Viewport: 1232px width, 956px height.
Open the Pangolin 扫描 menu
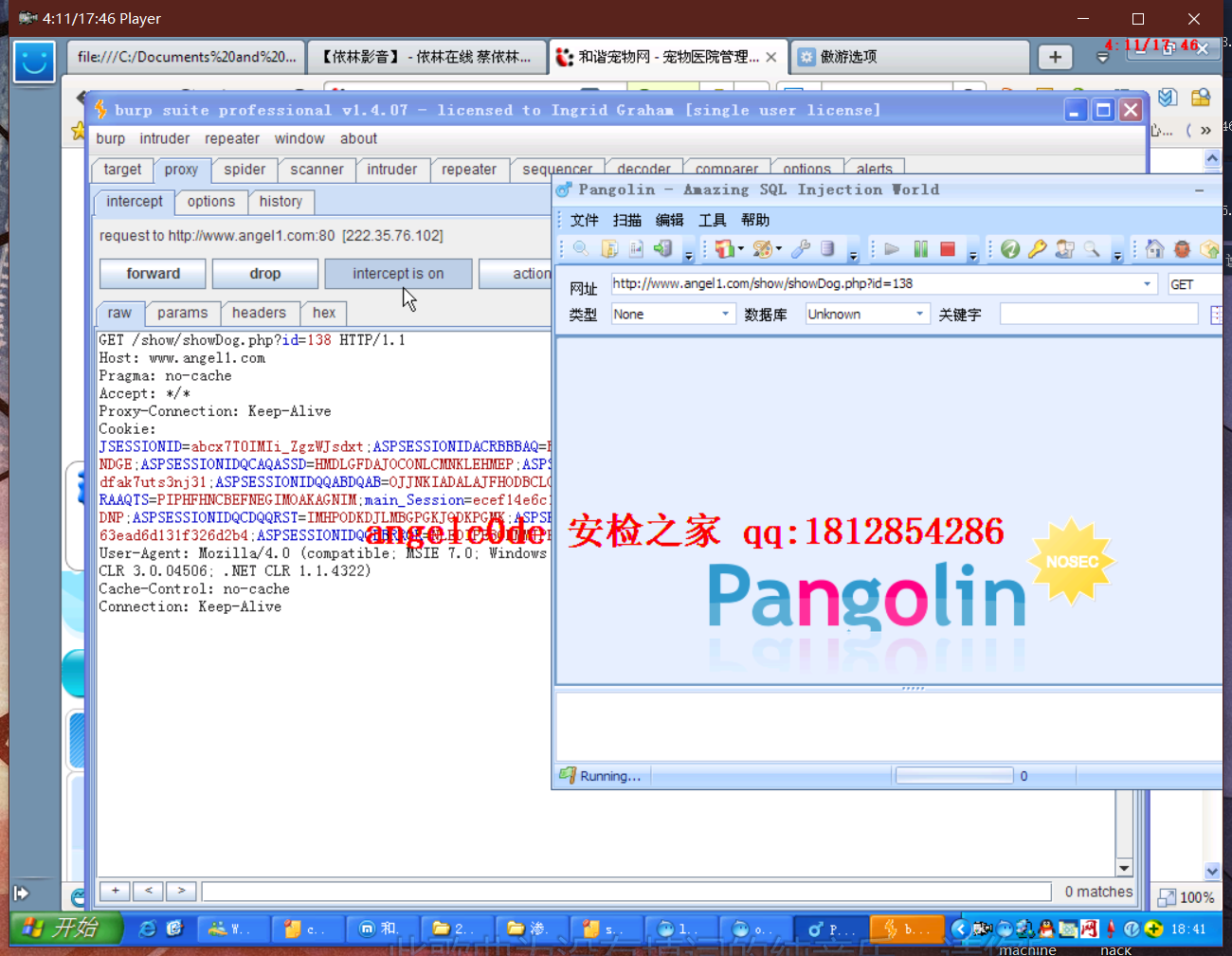[627, 220]
